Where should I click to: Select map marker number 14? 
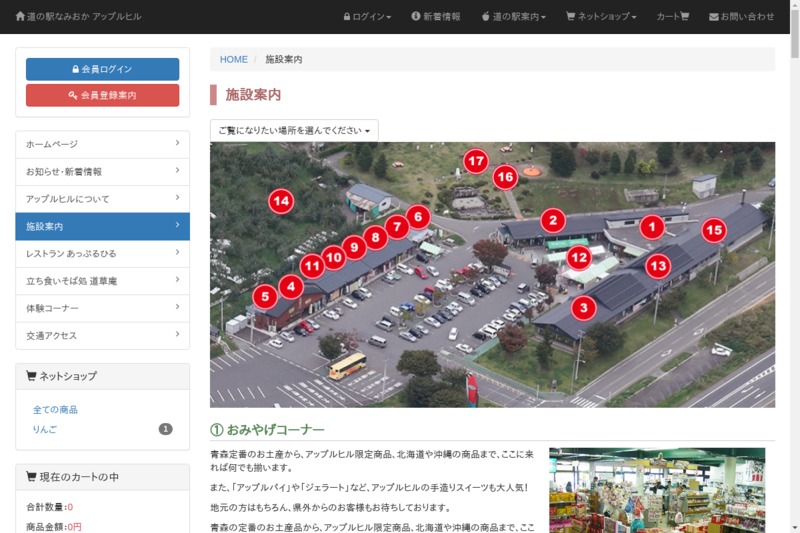(281, 201)
